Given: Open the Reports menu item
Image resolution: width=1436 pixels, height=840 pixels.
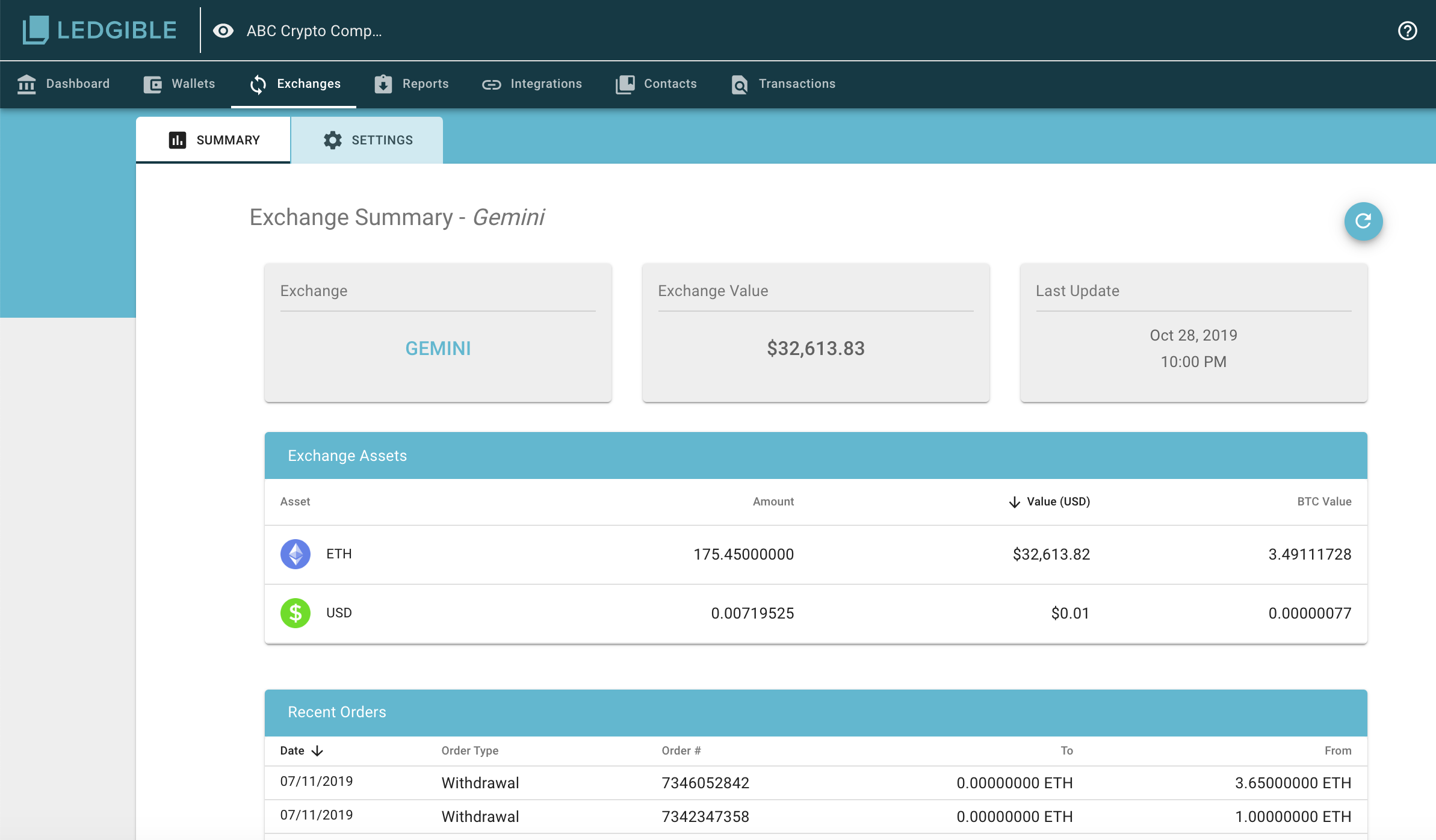Looking at the screenshot, I should coord(412,84).
